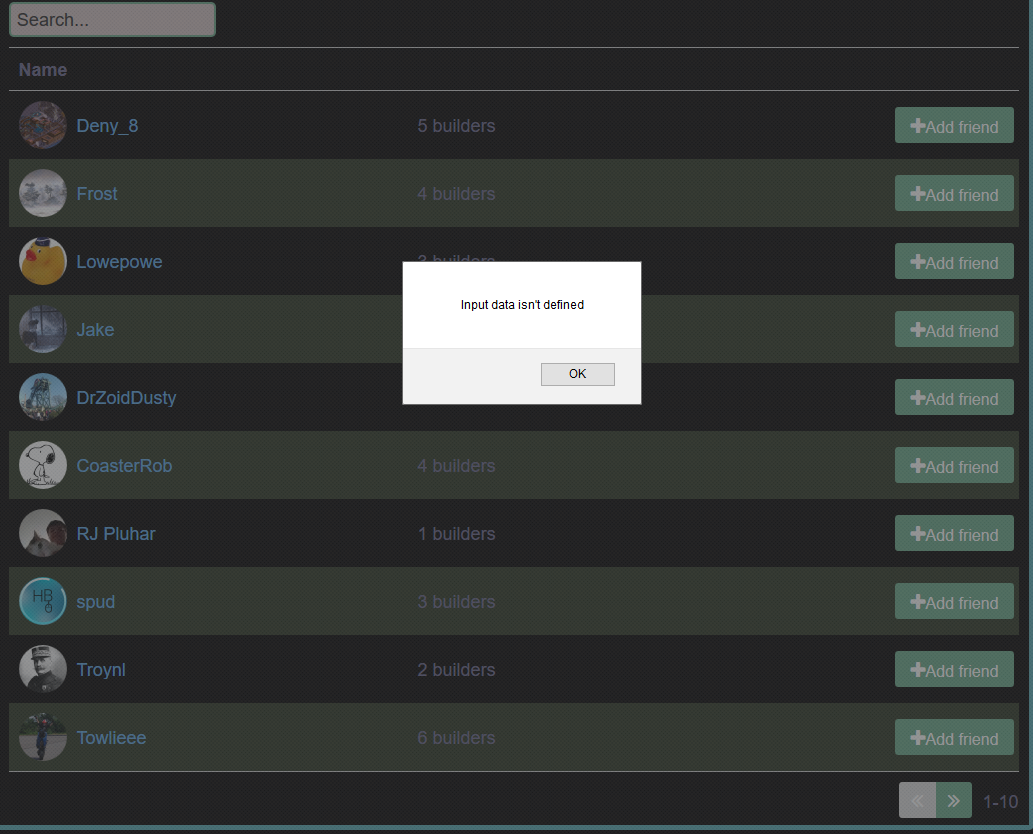Open Jake's profile link
This screenshot has height=834, width=1033.
point(96,329)
